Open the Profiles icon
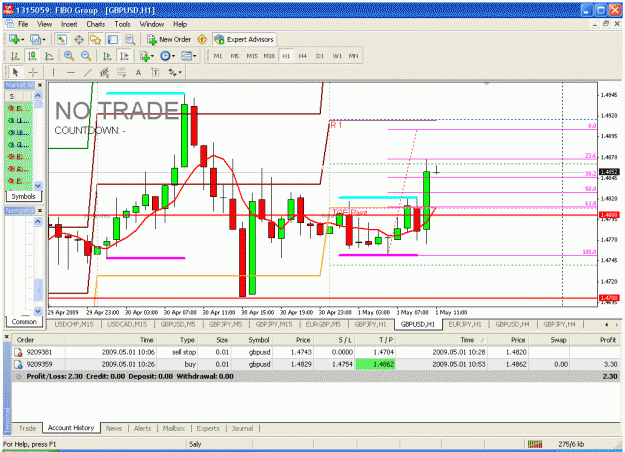This screenshot has height=452, width=625. coord(35,39)
